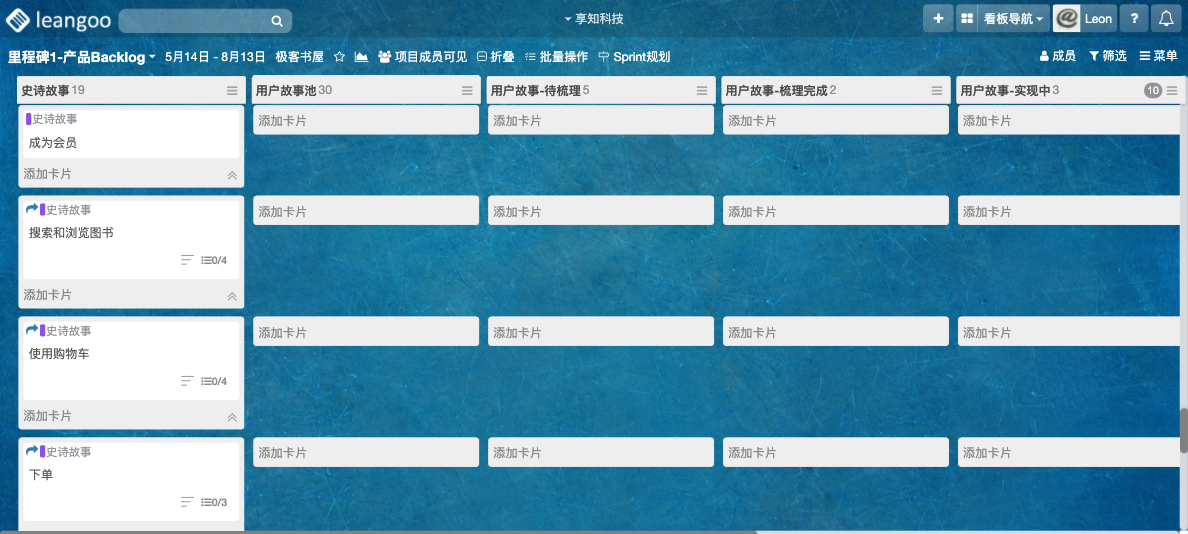Click the search input field
The height and width of the screenshot is (534, 1188).
coord(195,20)
